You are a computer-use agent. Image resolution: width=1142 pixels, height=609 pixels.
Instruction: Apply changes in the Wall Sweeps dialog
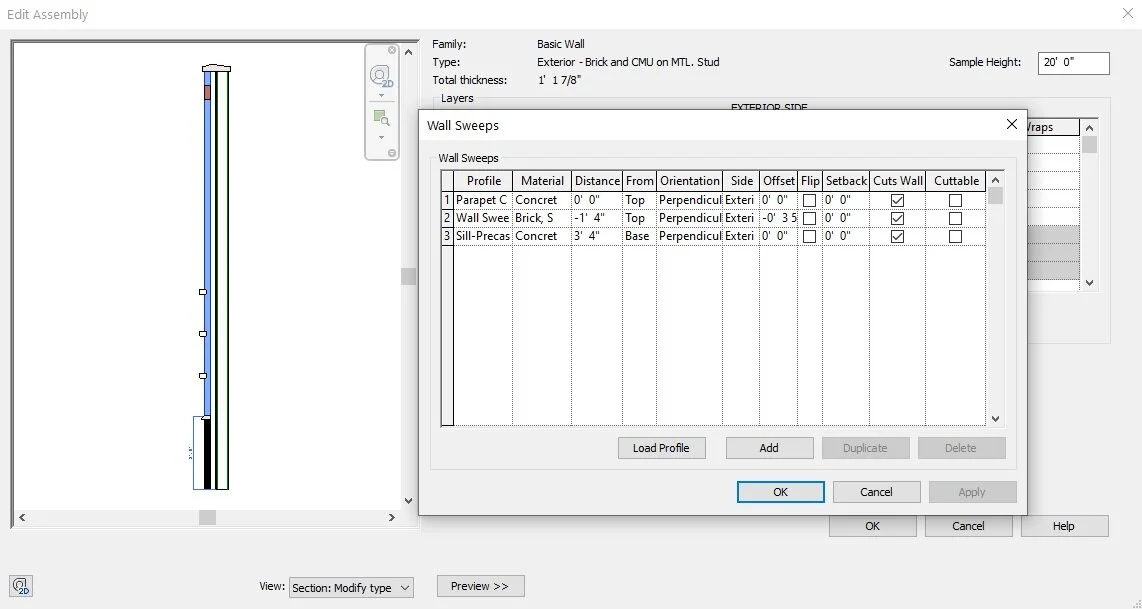point(971,491)
